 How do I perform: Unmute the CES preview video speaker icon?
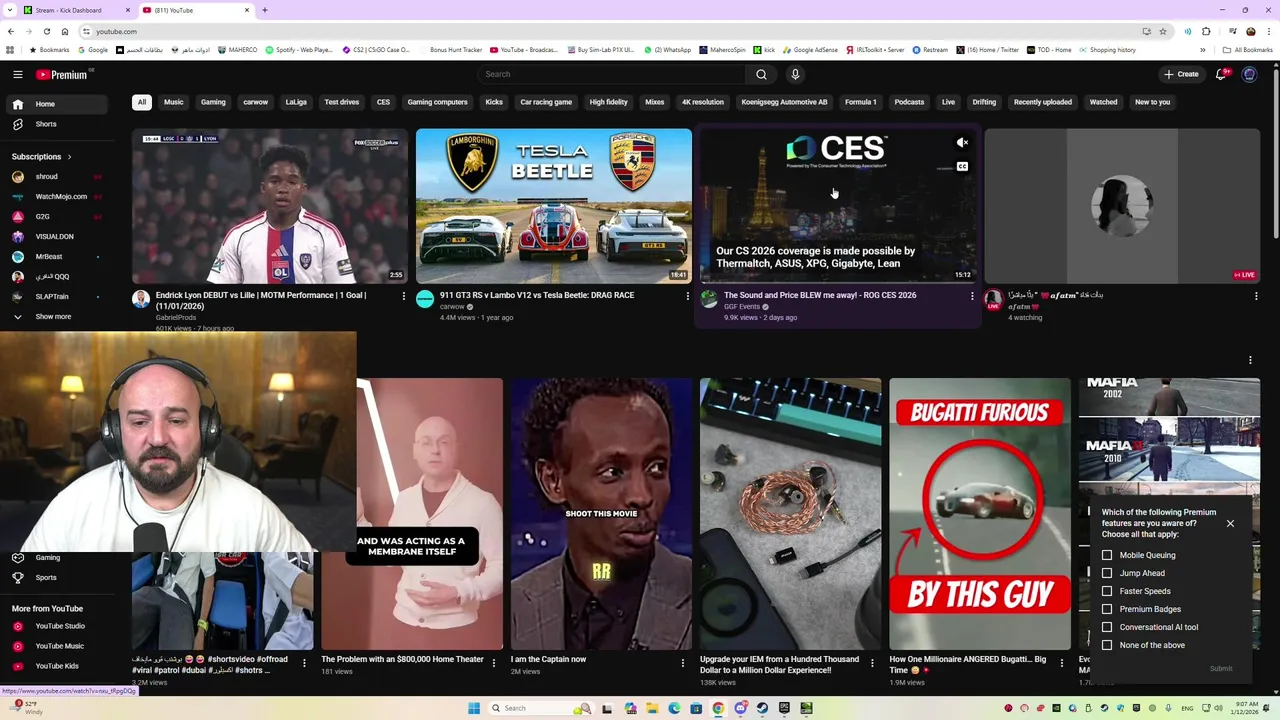962,143
